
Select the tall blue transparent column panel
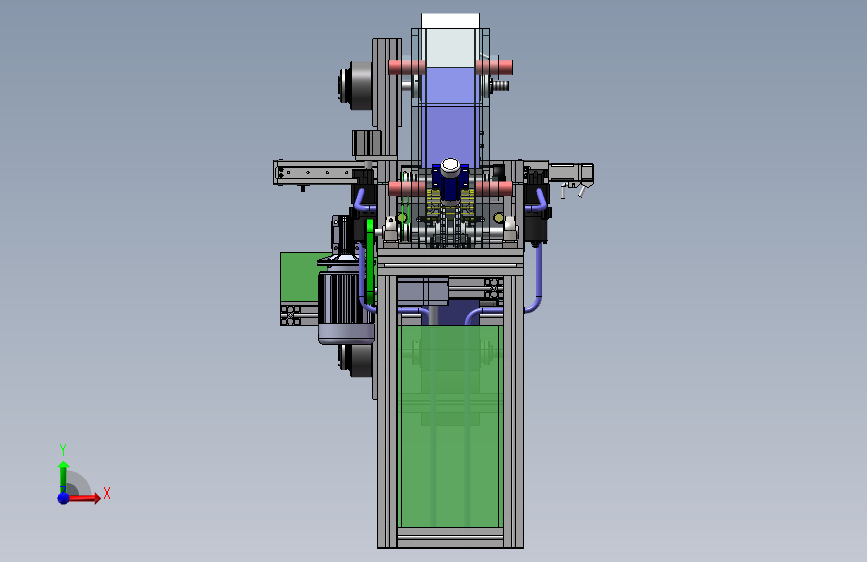tap(450, 117)
